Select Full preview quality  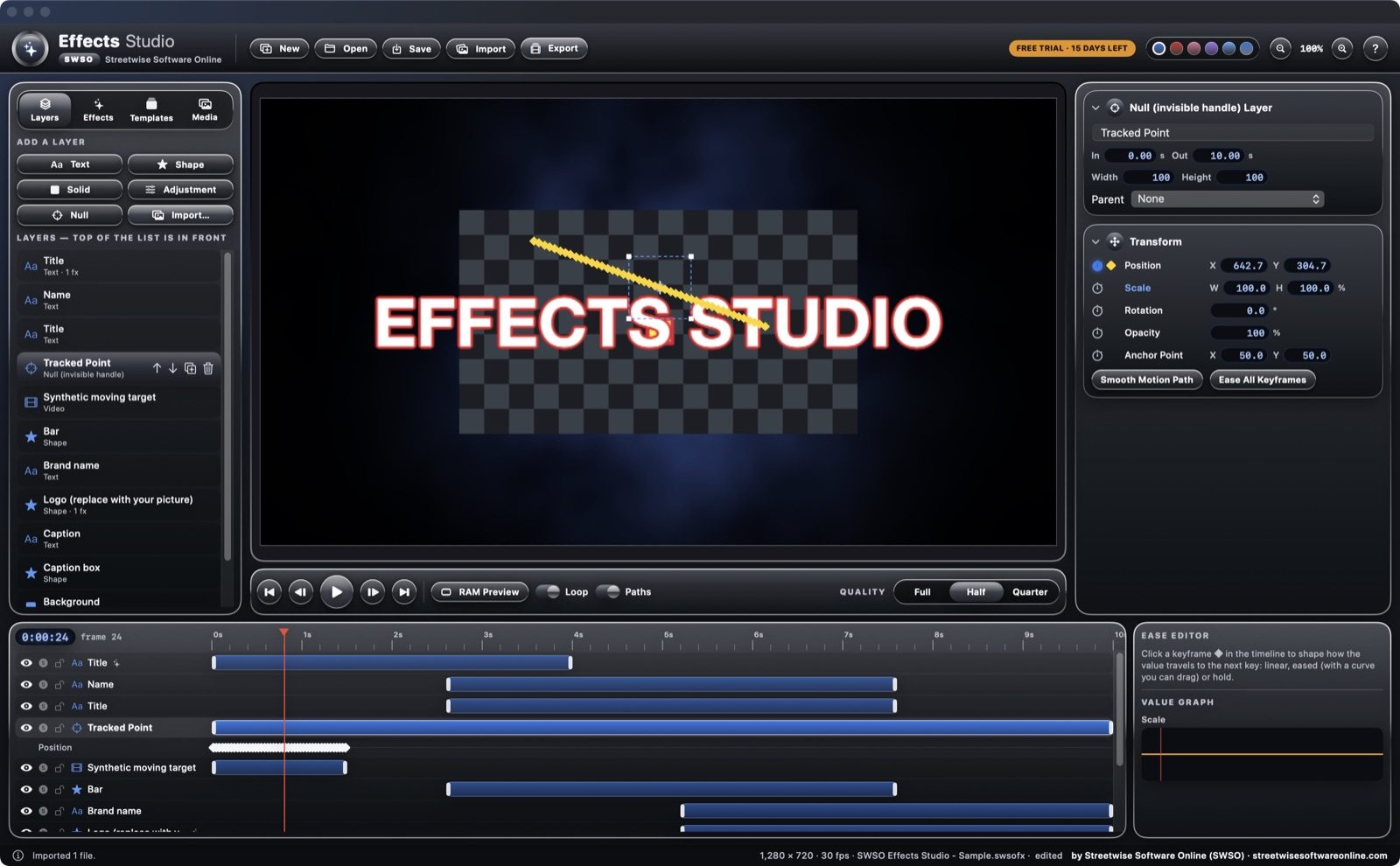tap(922, 592)
